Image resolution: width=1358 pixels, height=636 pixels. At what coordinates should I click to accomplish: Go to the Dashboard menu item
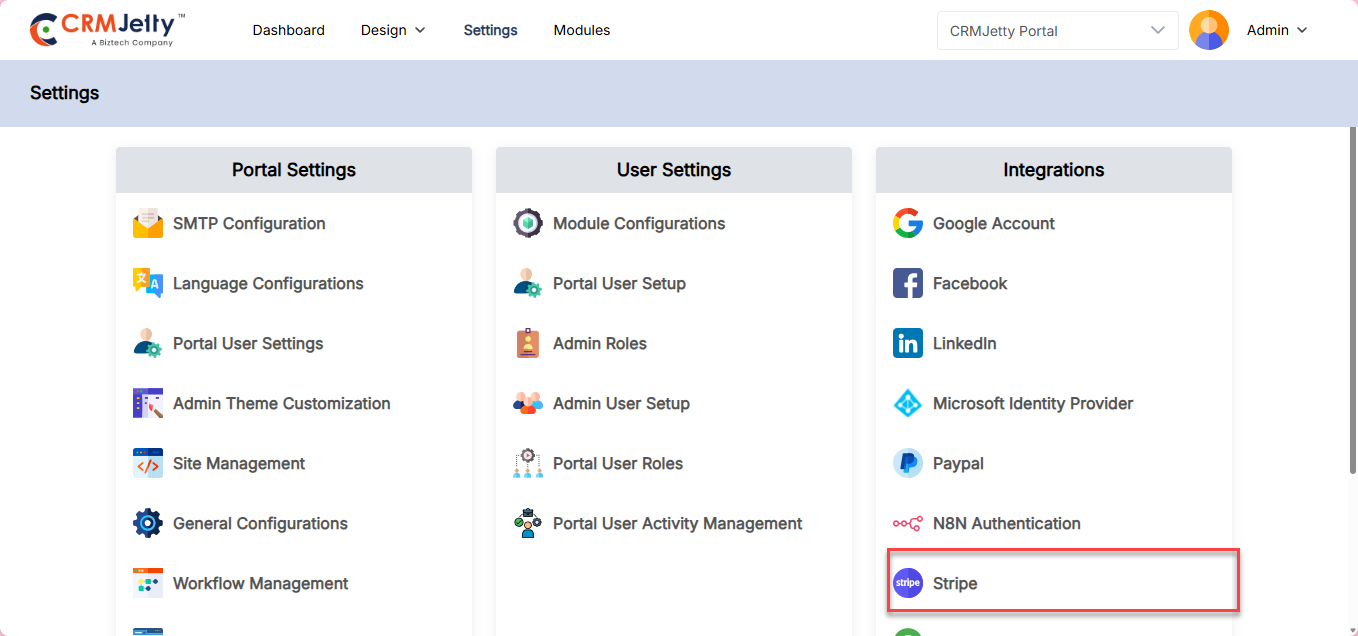[288, 30]
